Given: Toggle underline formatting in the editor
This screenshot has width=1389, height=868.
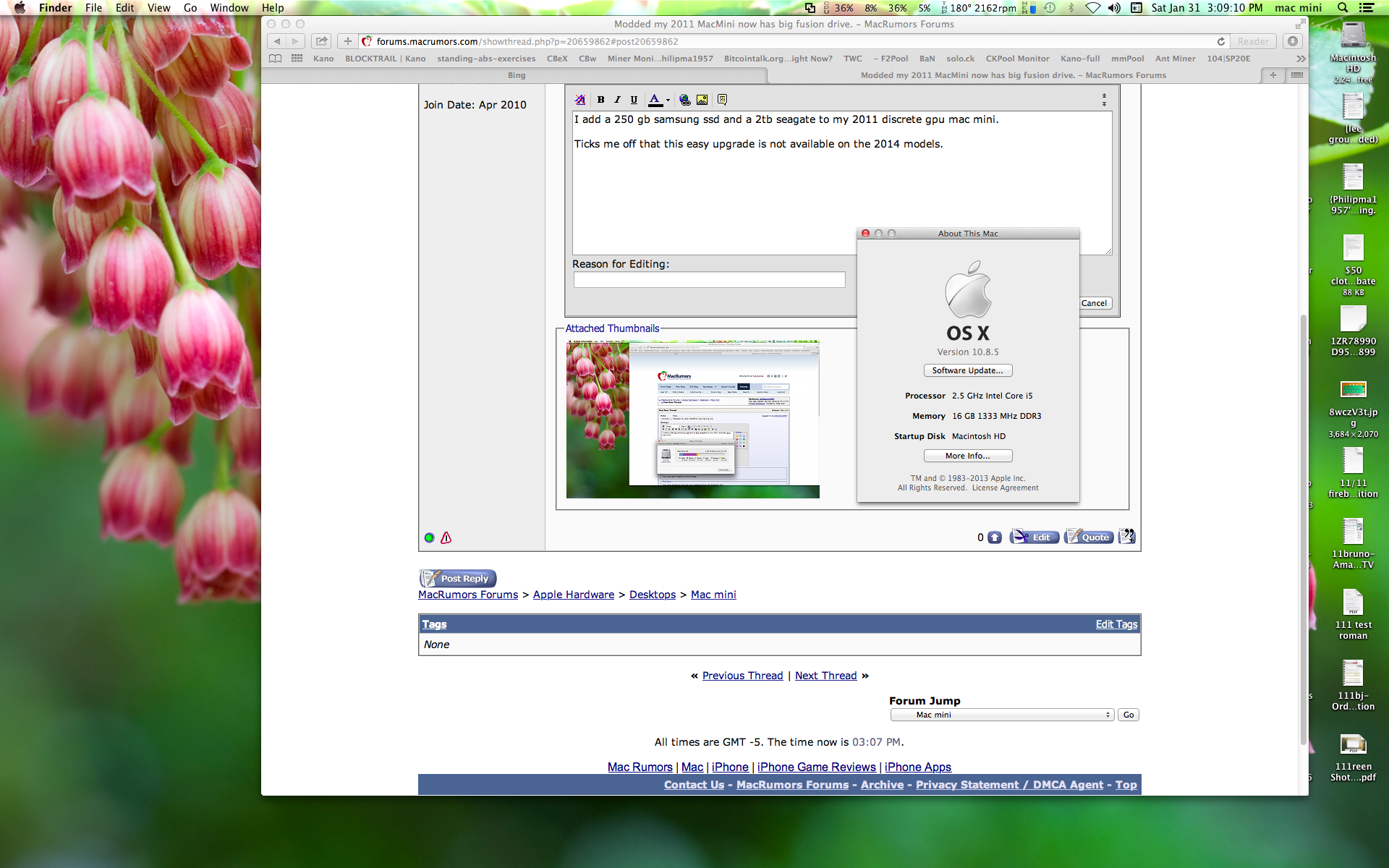Looking at the screenshot, I should point(634,100).
